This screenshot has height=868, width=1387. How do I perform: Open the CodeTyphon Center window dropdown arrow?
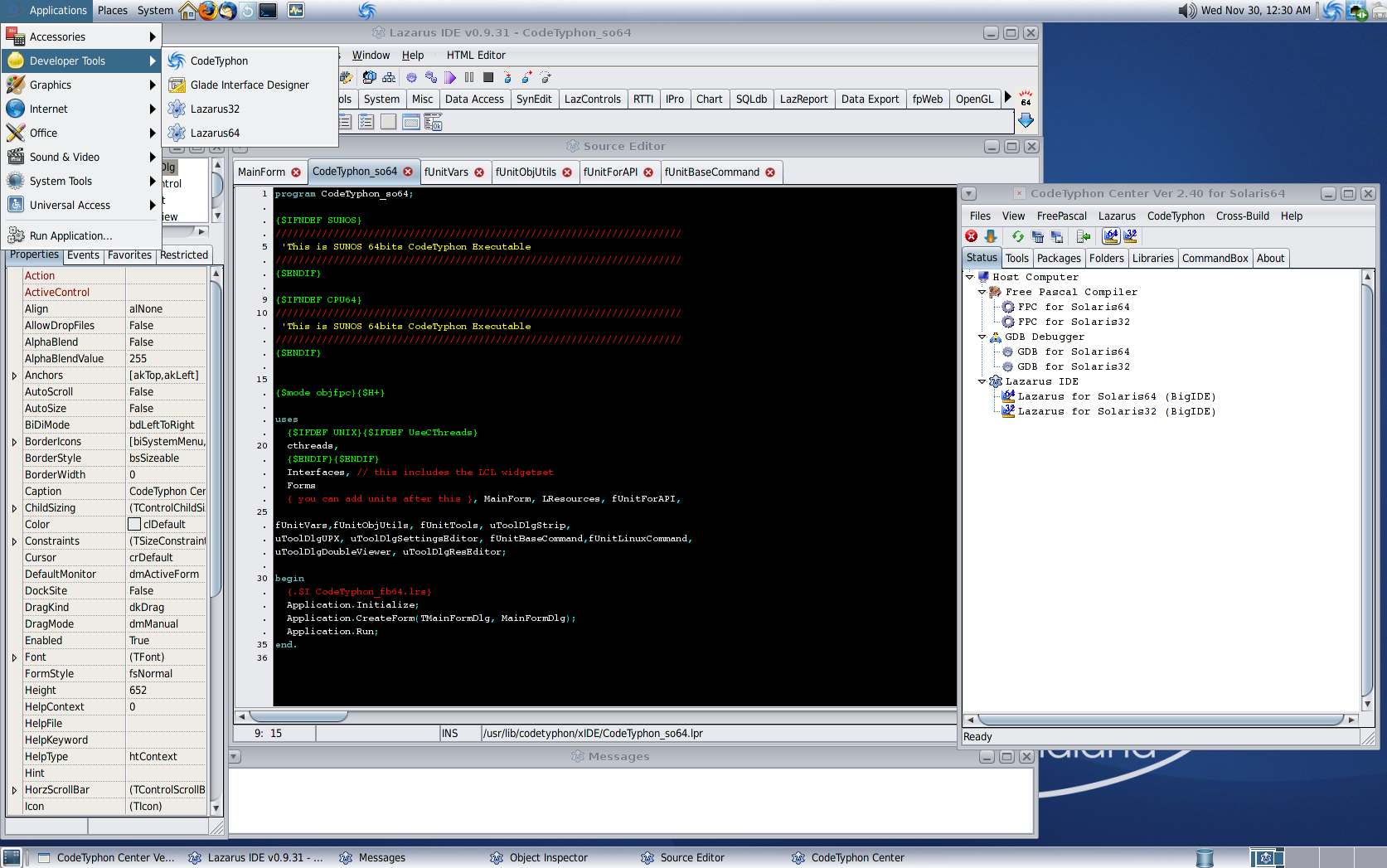(969, 194)
